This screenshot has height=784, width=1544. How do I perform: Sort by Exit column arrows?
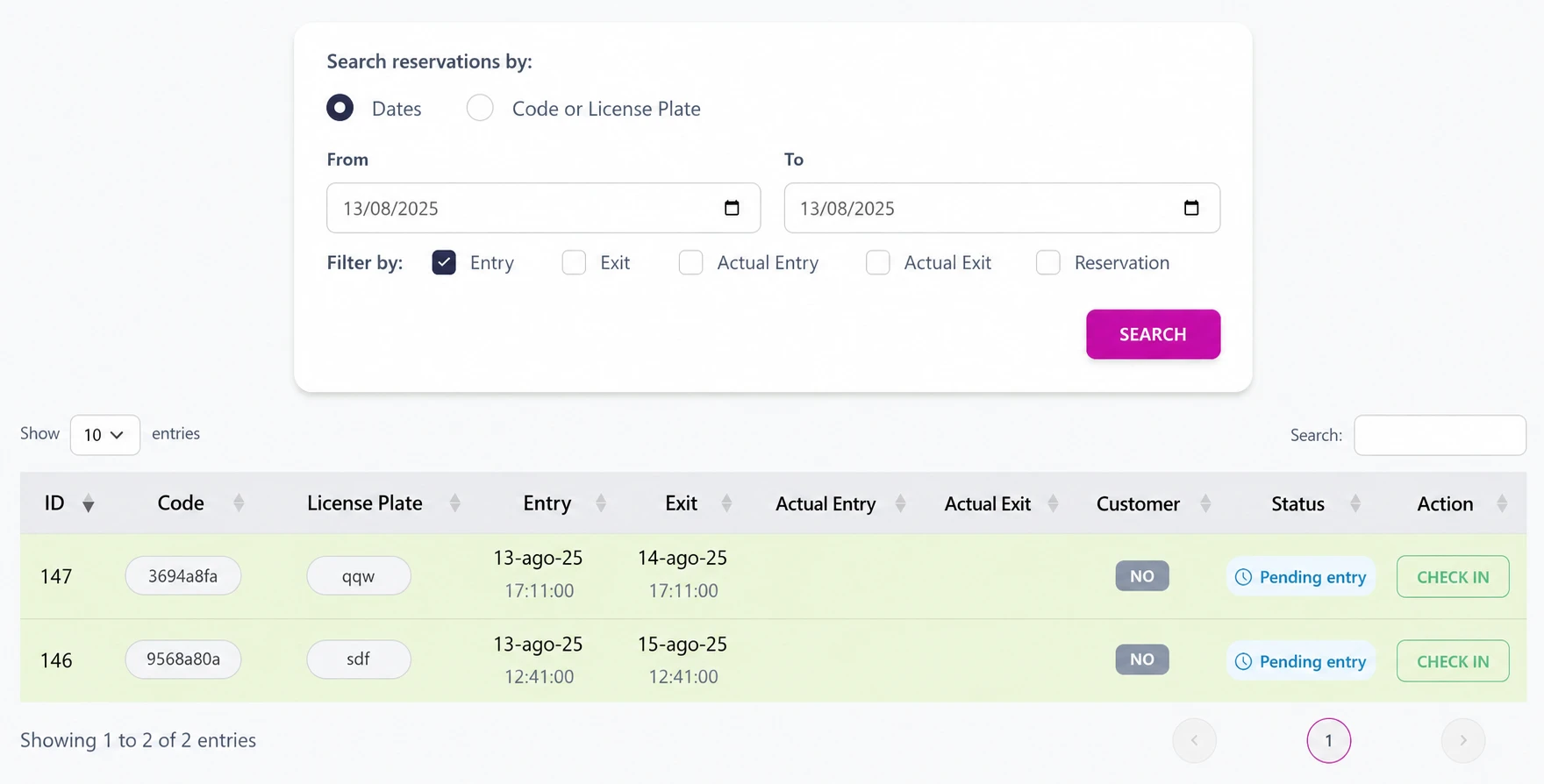[x=726, y=503]
